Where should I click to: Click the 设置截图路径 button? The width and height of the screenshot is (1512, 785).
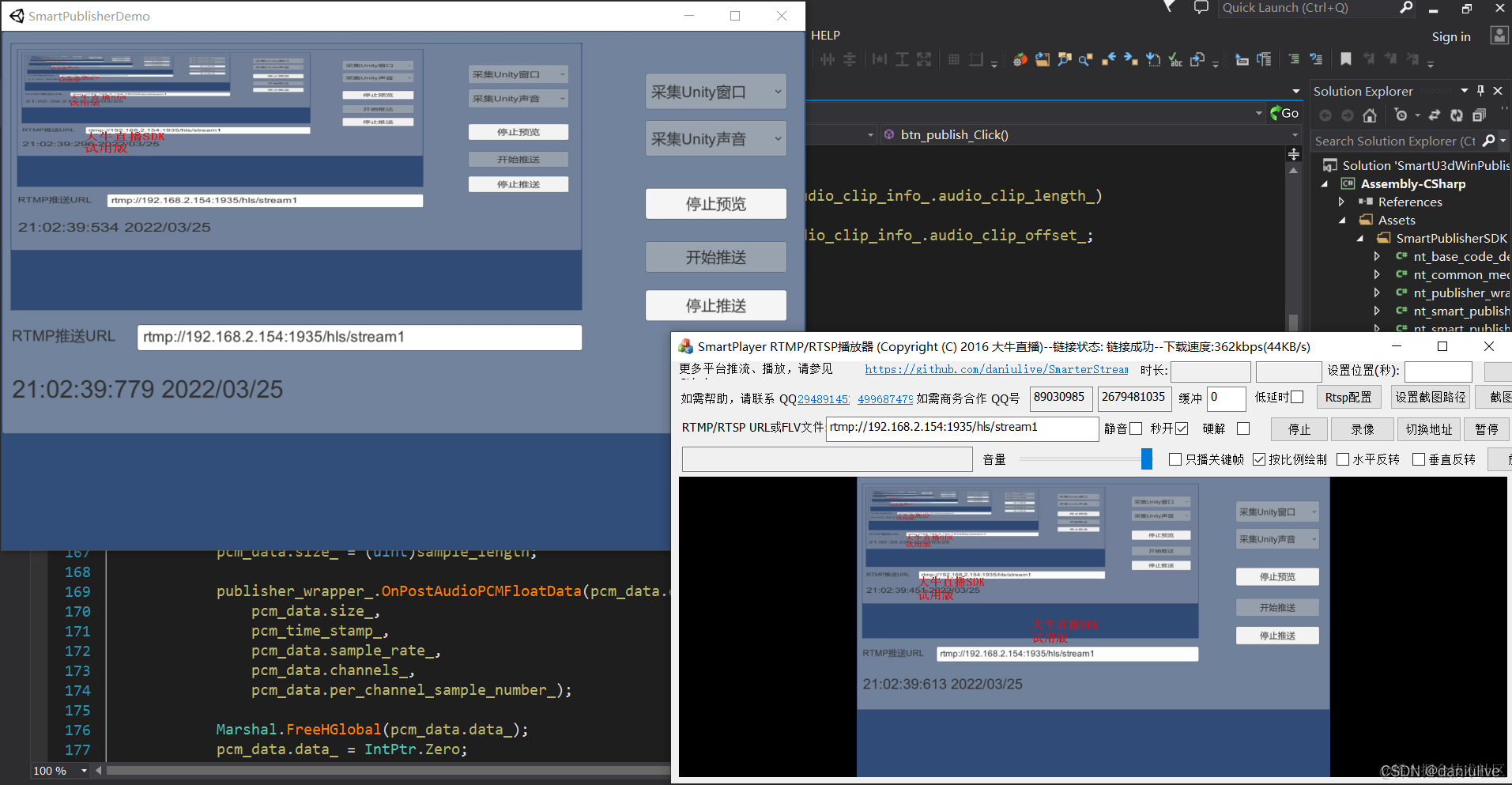pos(1430,397)
